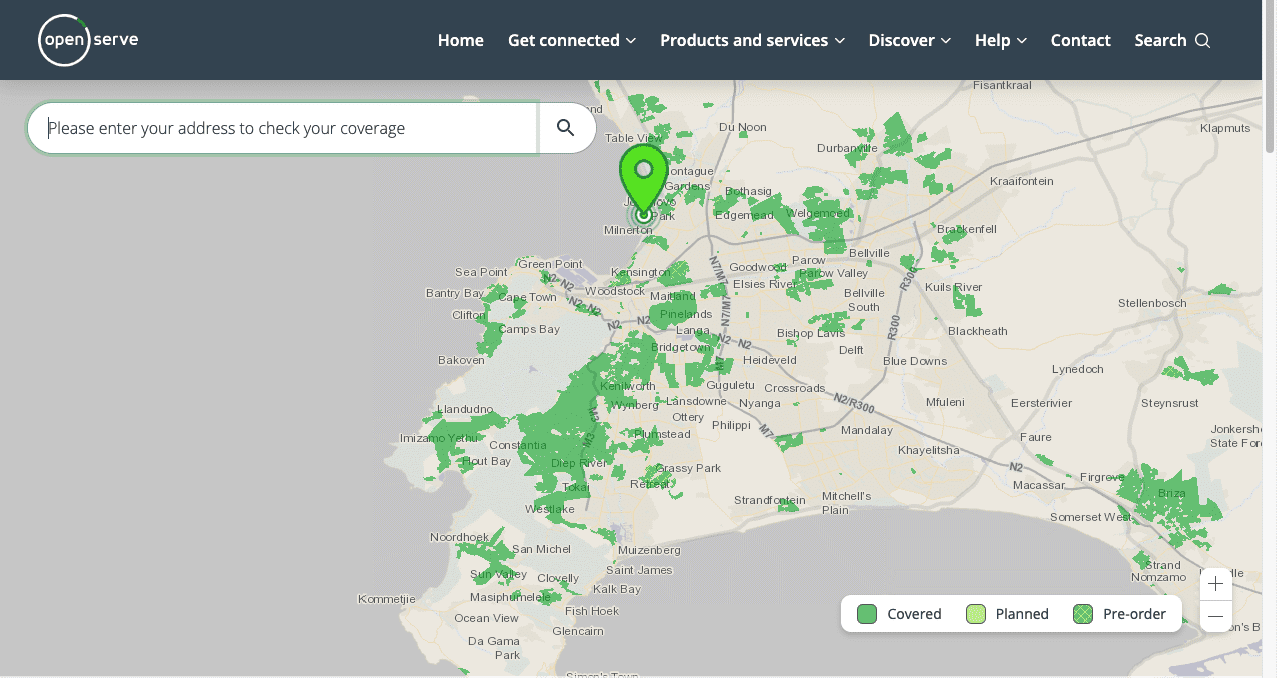Select Home in the navigation bar
The height and width of the screenshot is (678, 1277).
tap(460, 40)
